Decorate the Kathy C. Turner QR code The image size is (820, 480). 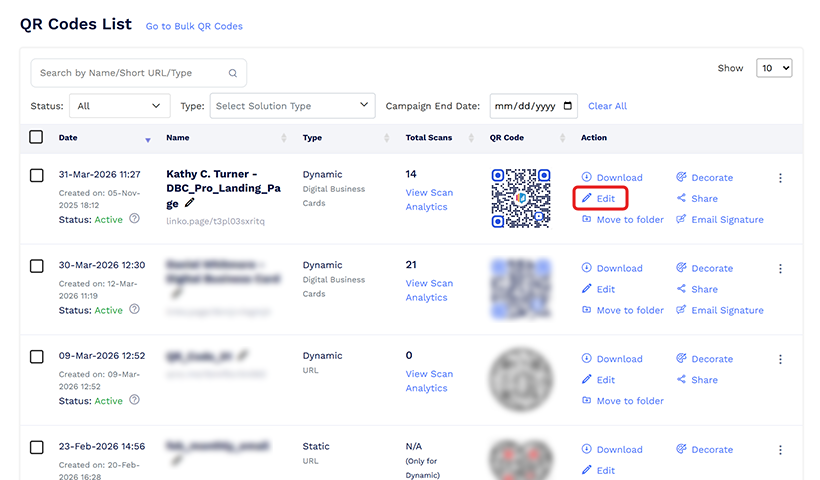[704, 177]
